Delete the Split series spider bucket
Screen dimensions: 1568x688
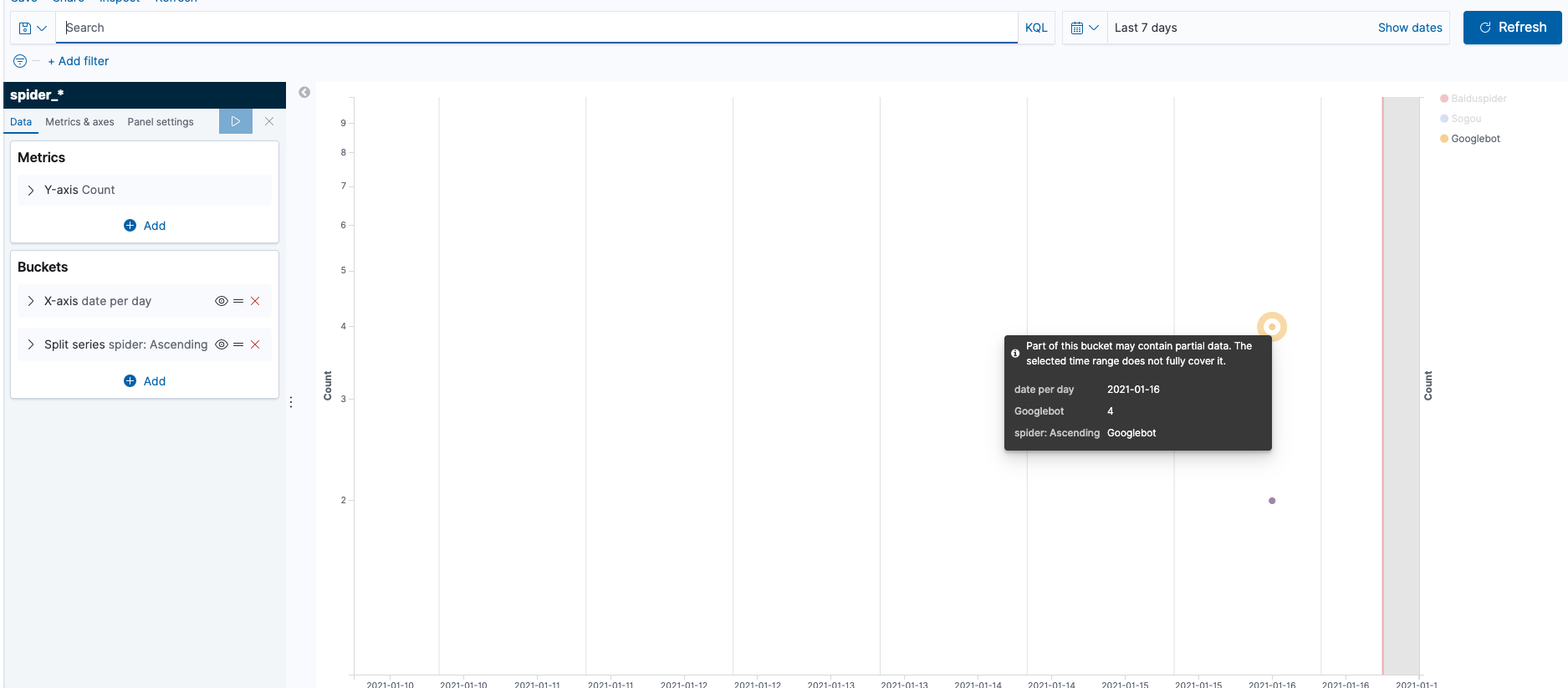pyautogui.click(x=255, y=344)
